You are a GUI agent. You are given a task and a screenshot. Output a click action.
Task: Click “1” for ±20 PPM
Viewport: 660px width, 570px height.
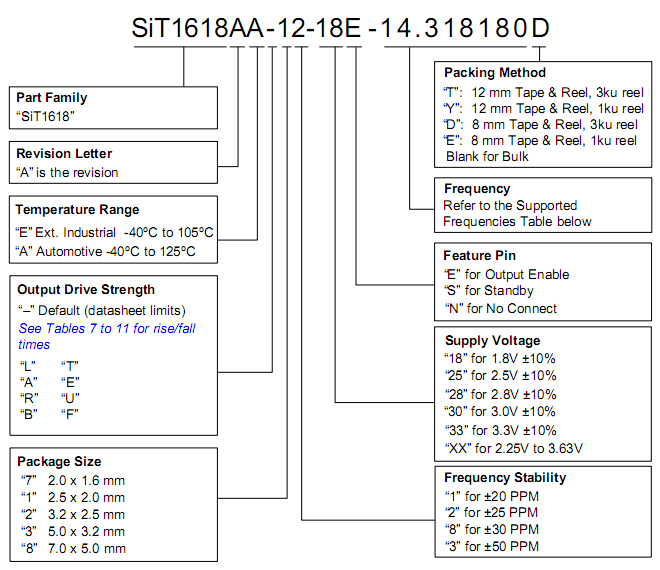point(492,496)
